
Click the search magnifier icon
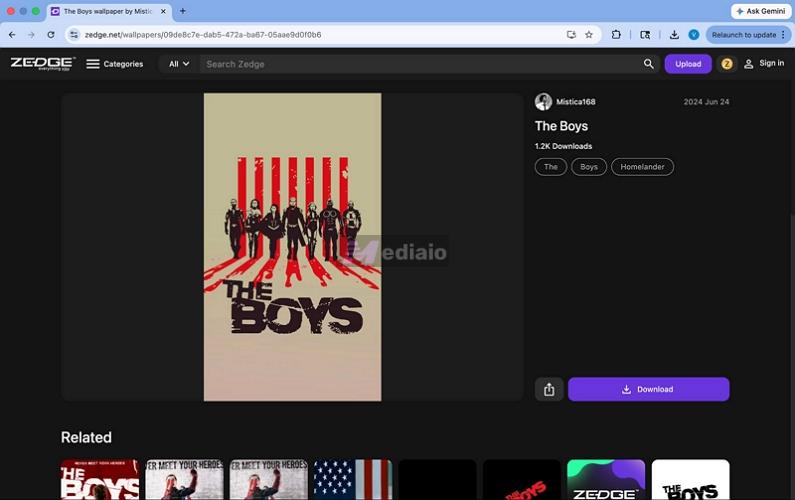648,64
